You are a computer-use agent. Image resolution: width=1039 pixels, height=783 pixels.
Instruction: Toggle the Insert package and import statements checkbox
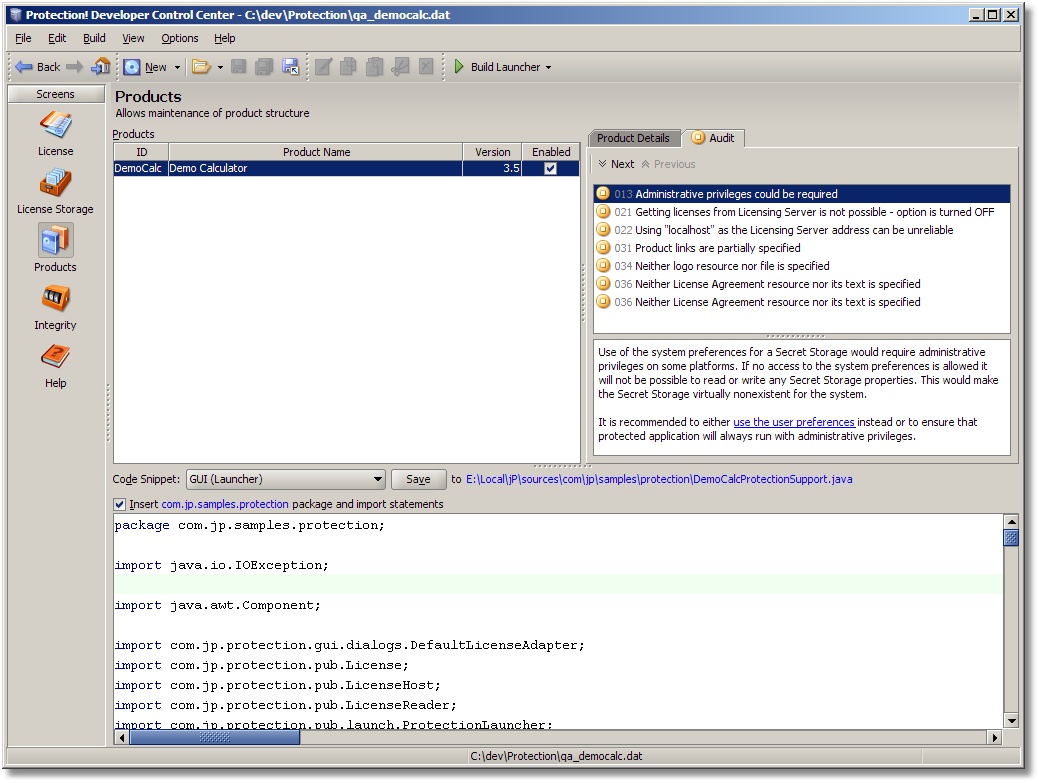click(x=120, y=504)
